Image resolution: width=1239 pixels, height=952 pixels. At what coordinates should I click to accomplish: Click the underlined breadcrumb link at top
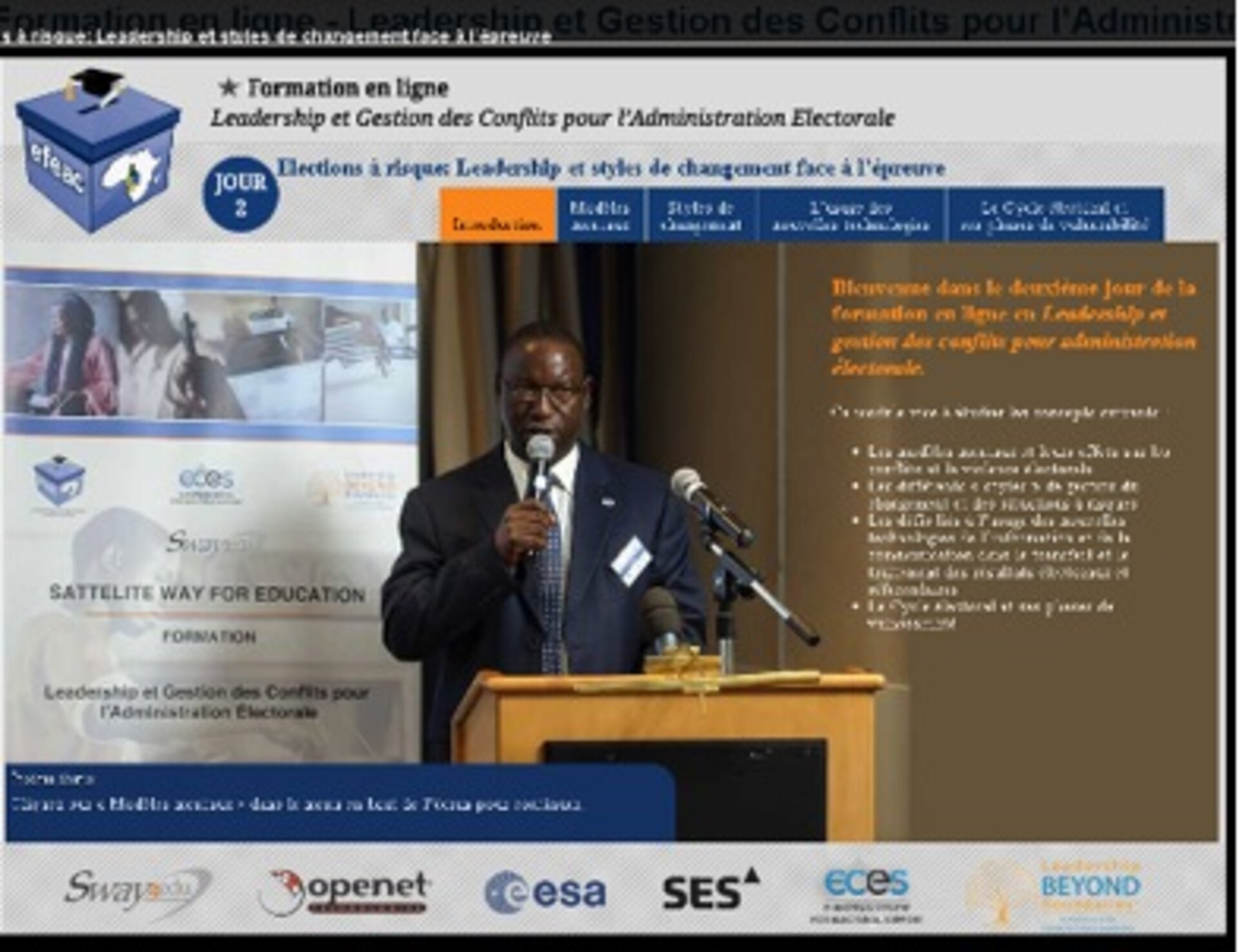click(277, 37)
